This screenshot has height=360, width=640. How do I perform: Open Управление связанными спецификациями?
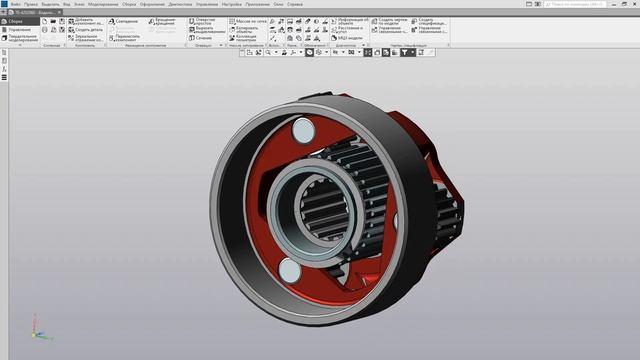429,30
